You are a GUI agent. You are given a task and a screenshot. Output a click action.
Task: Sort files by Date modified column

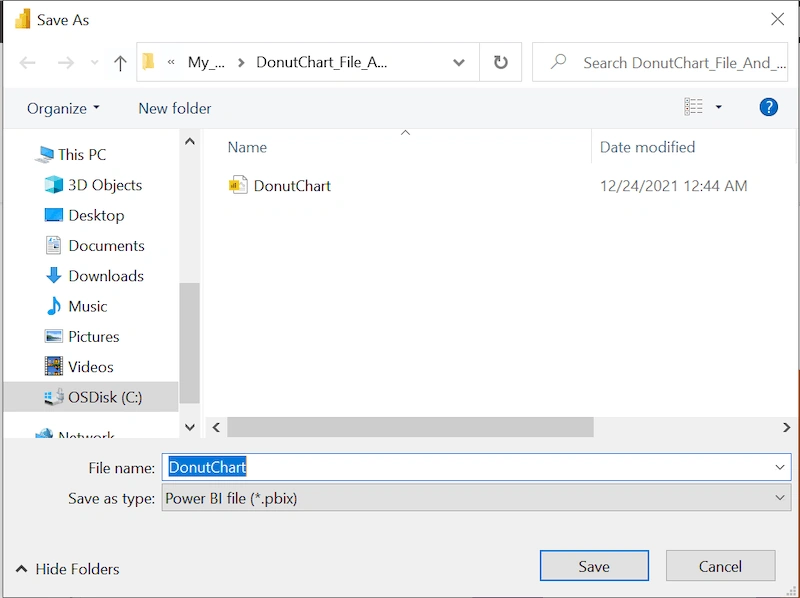coord(647,147)
